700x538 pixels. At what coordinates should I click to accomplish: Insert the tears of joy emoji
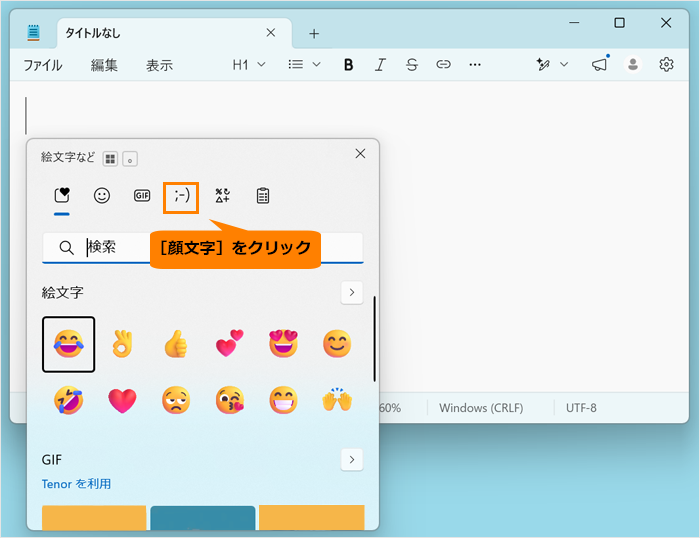[x=68, y=344]
